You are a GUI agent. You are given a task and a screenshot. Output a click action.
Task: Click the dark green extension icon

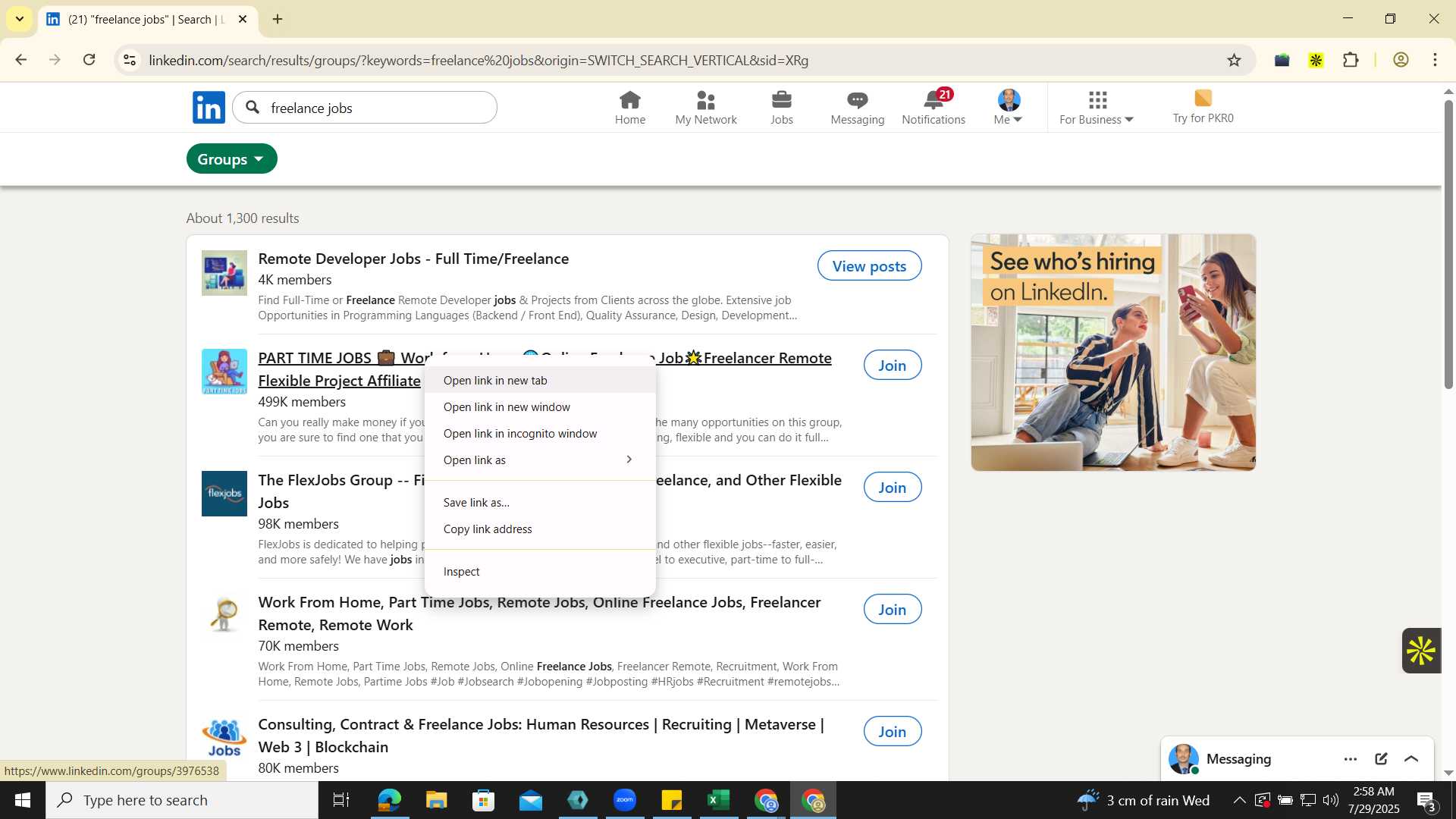1282,60
